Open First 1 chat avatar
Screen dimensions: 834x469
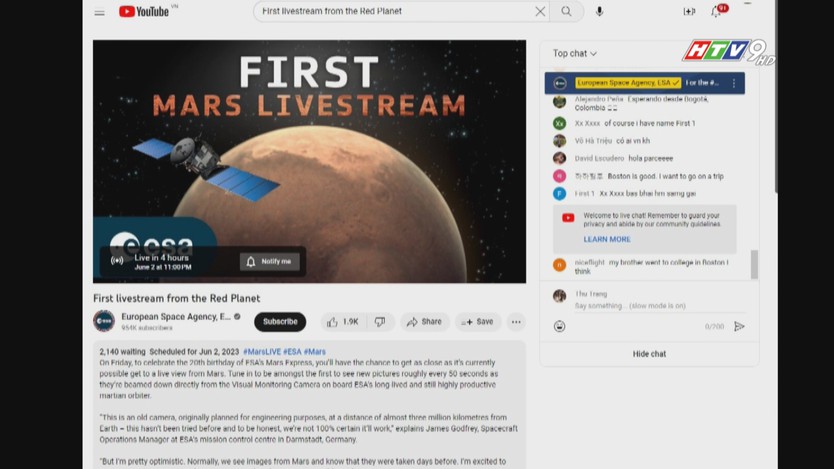coord(559,194)
